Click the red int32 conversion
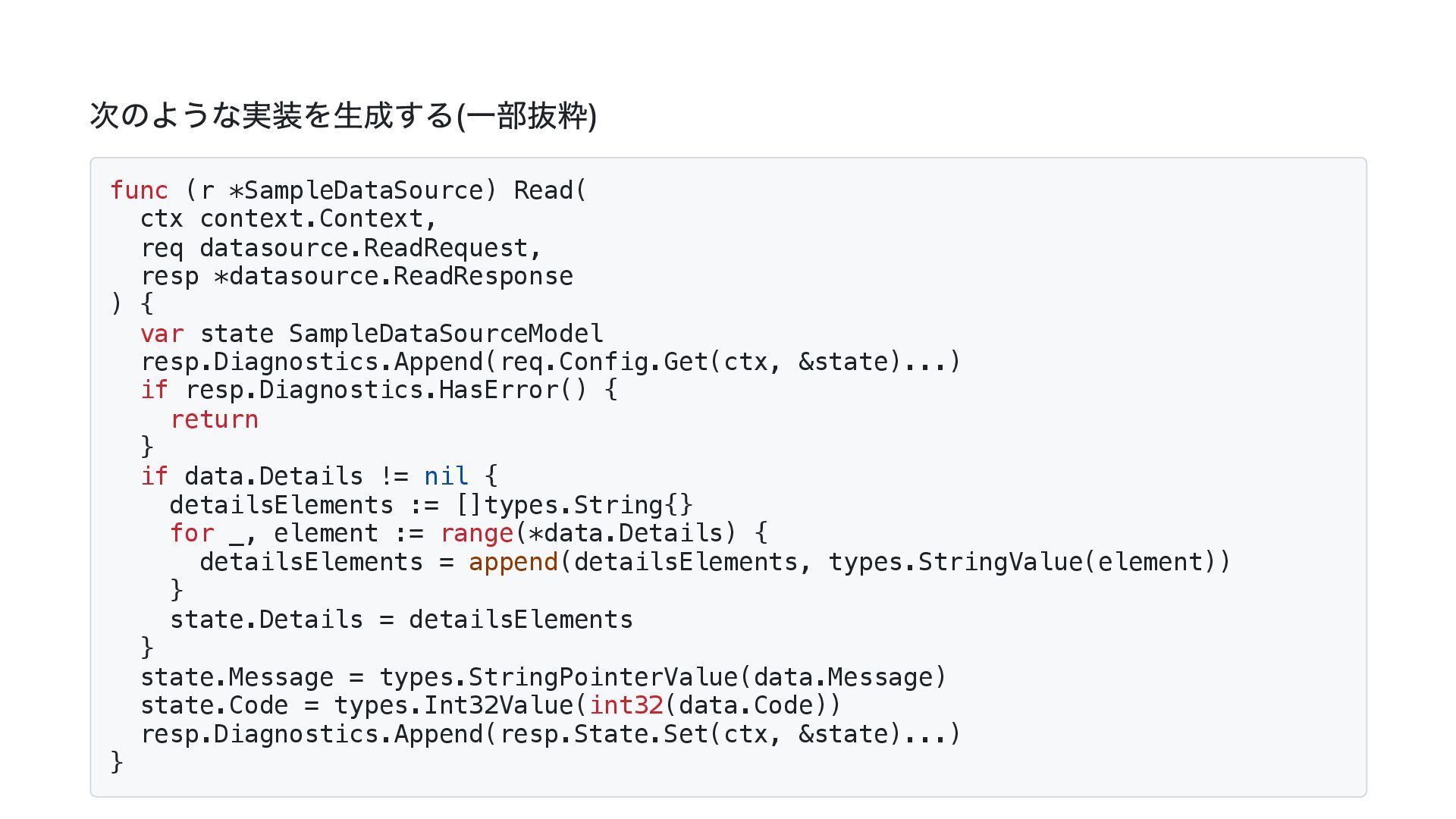 [626, 706]
